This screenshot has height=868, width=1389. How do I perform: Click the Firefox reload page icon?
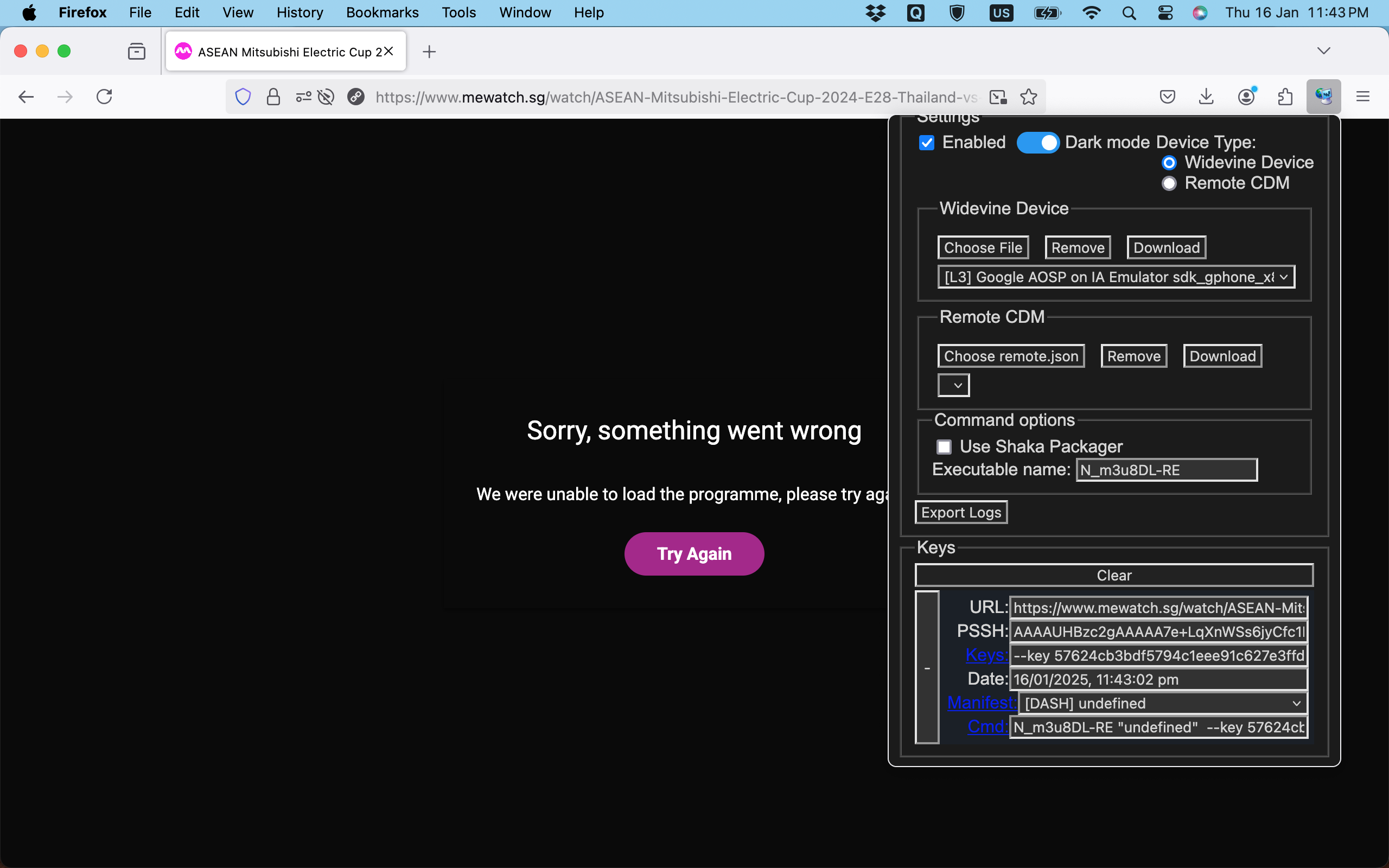coord(104,97)
